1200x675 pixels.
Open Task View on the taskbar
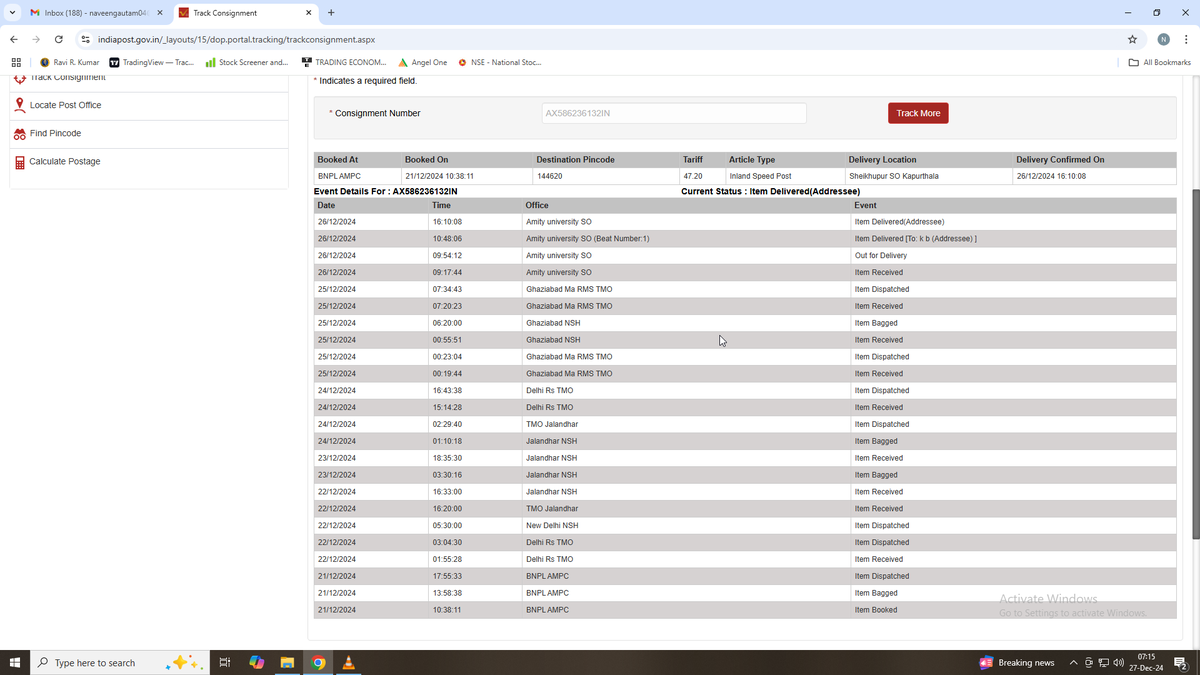[225, 663]
